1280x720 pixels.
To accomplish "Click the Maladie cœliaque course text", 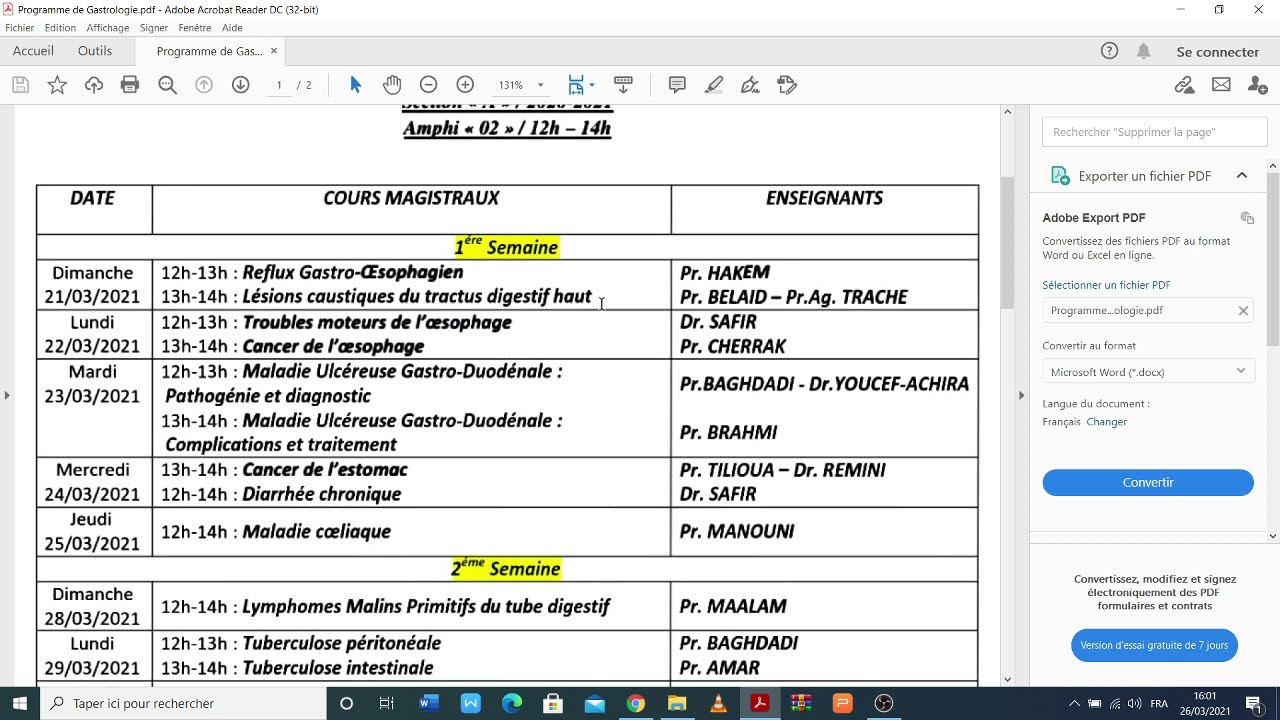I will [317, 532].
